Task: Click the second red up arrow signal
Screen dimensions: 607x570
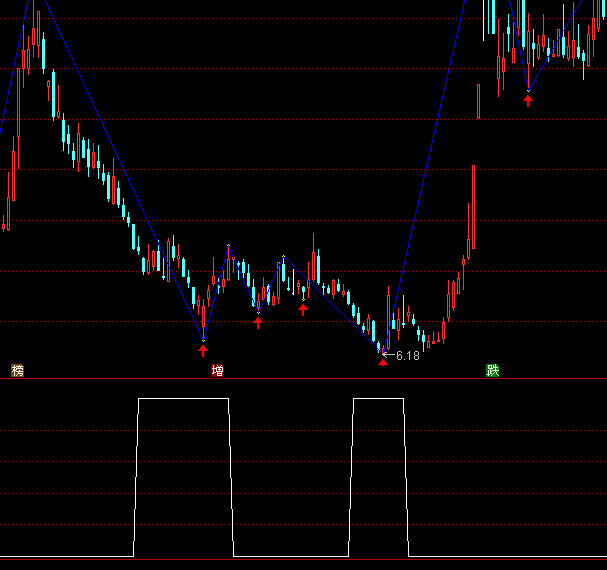Action: pos(258,322)
